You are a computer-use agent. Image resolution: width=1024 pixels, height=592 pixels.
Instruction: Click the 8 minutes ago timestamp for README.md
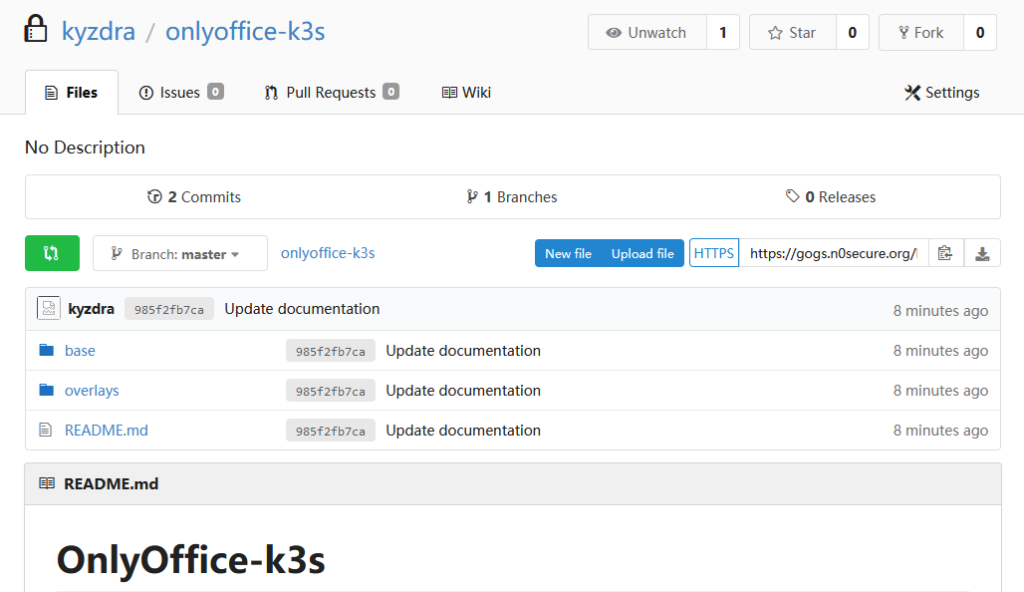point(940,431)
